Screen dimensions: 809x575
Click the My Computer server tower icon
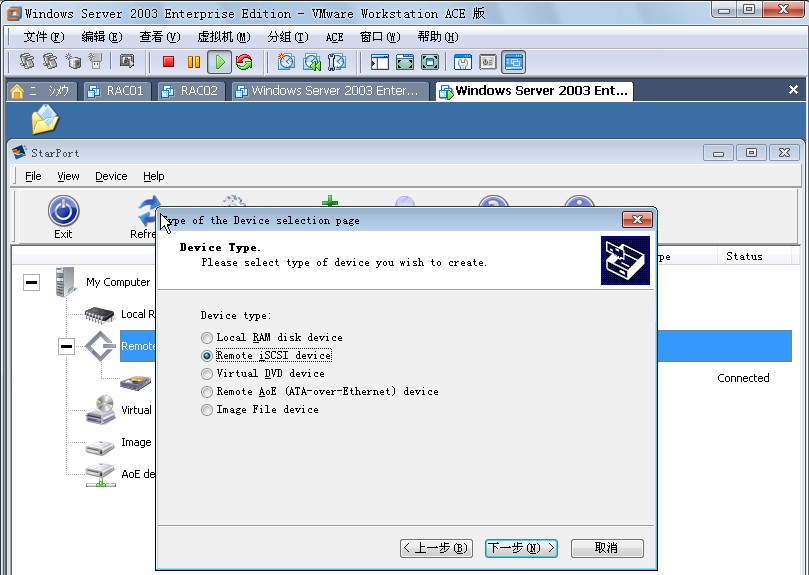pos(66,282)
